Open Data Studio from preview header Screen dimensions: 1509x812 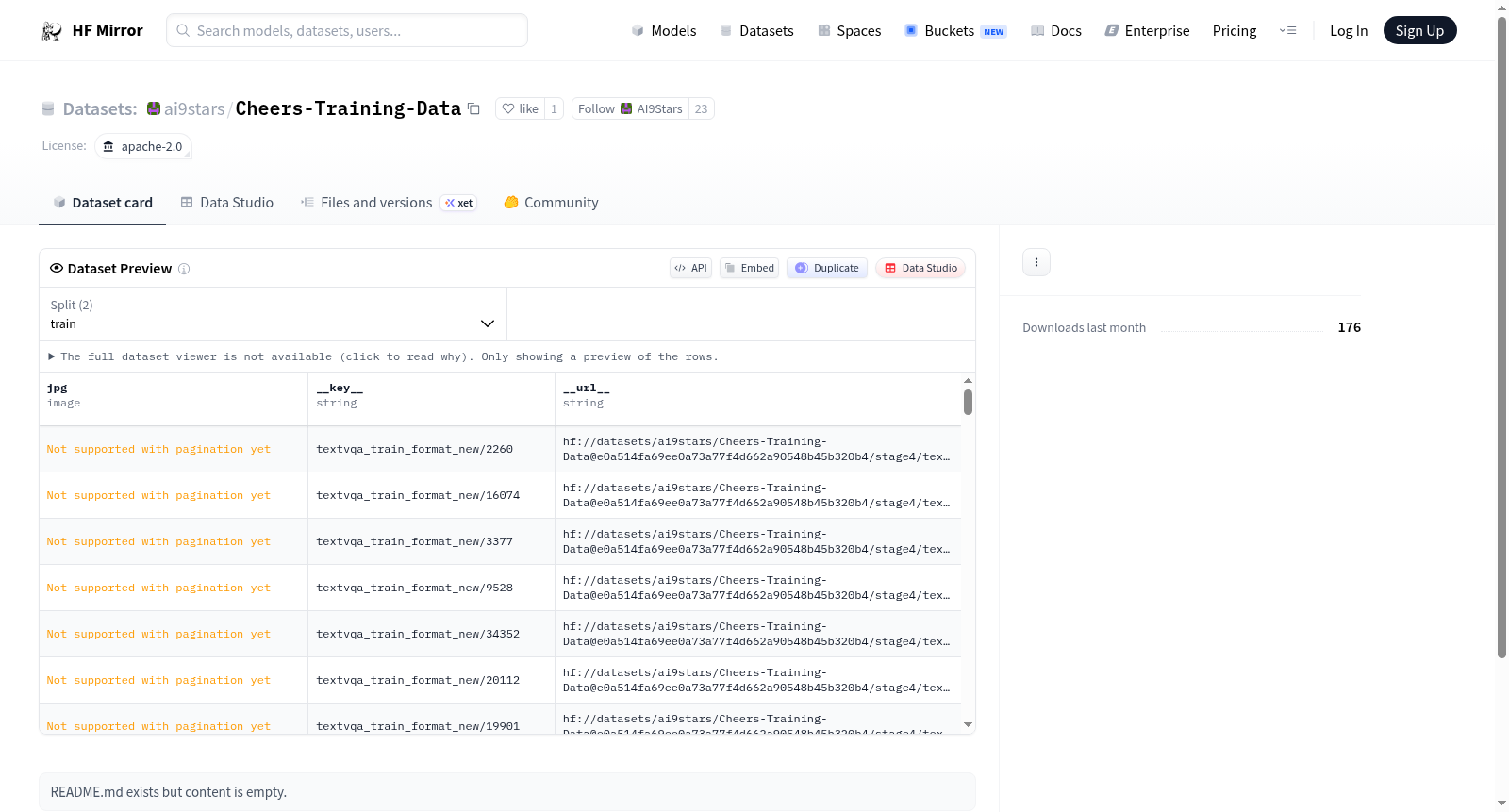[x=920, y=269]
